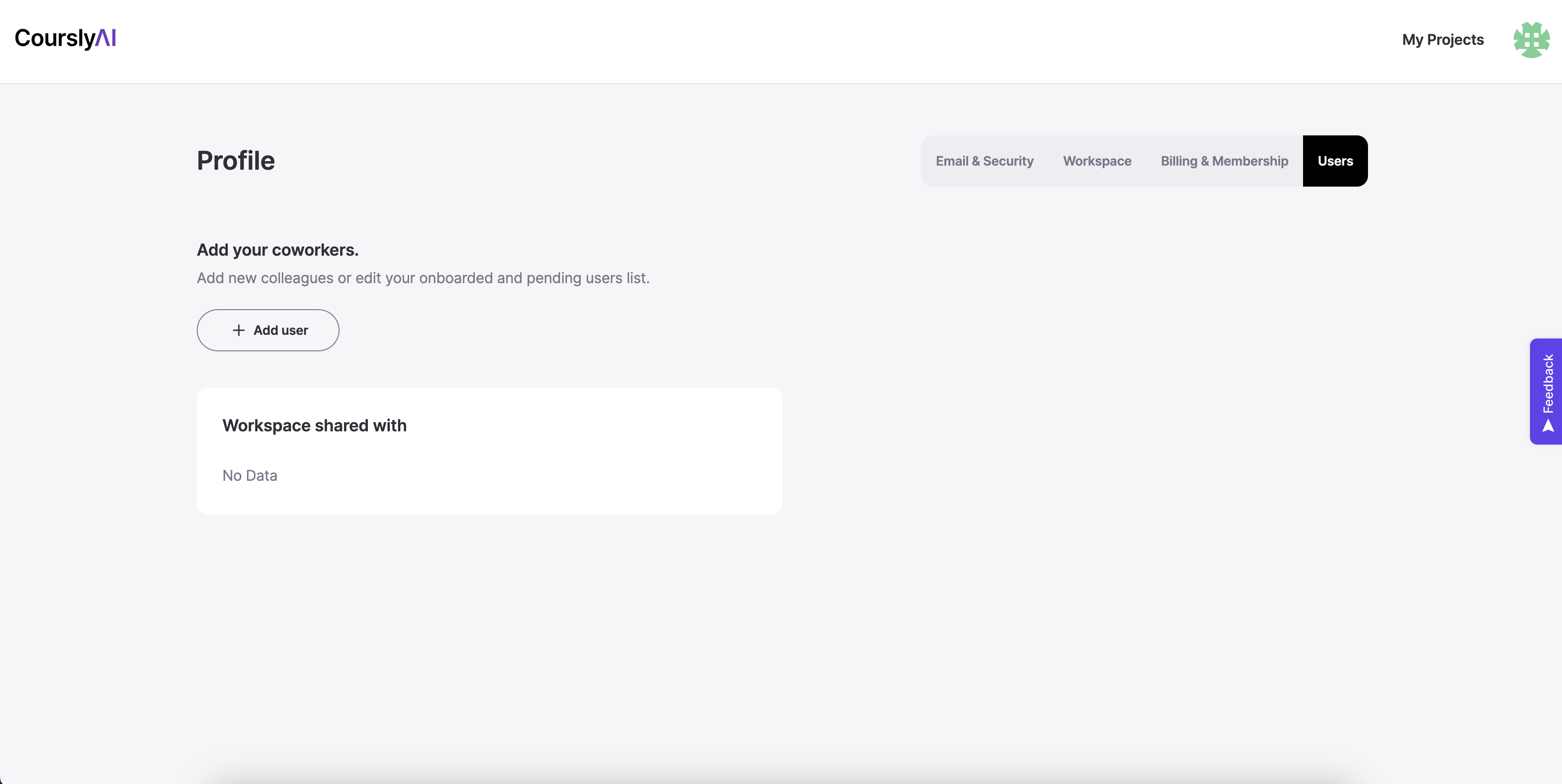Click the 'Workspace shared with' title

[x=314, y=426]
